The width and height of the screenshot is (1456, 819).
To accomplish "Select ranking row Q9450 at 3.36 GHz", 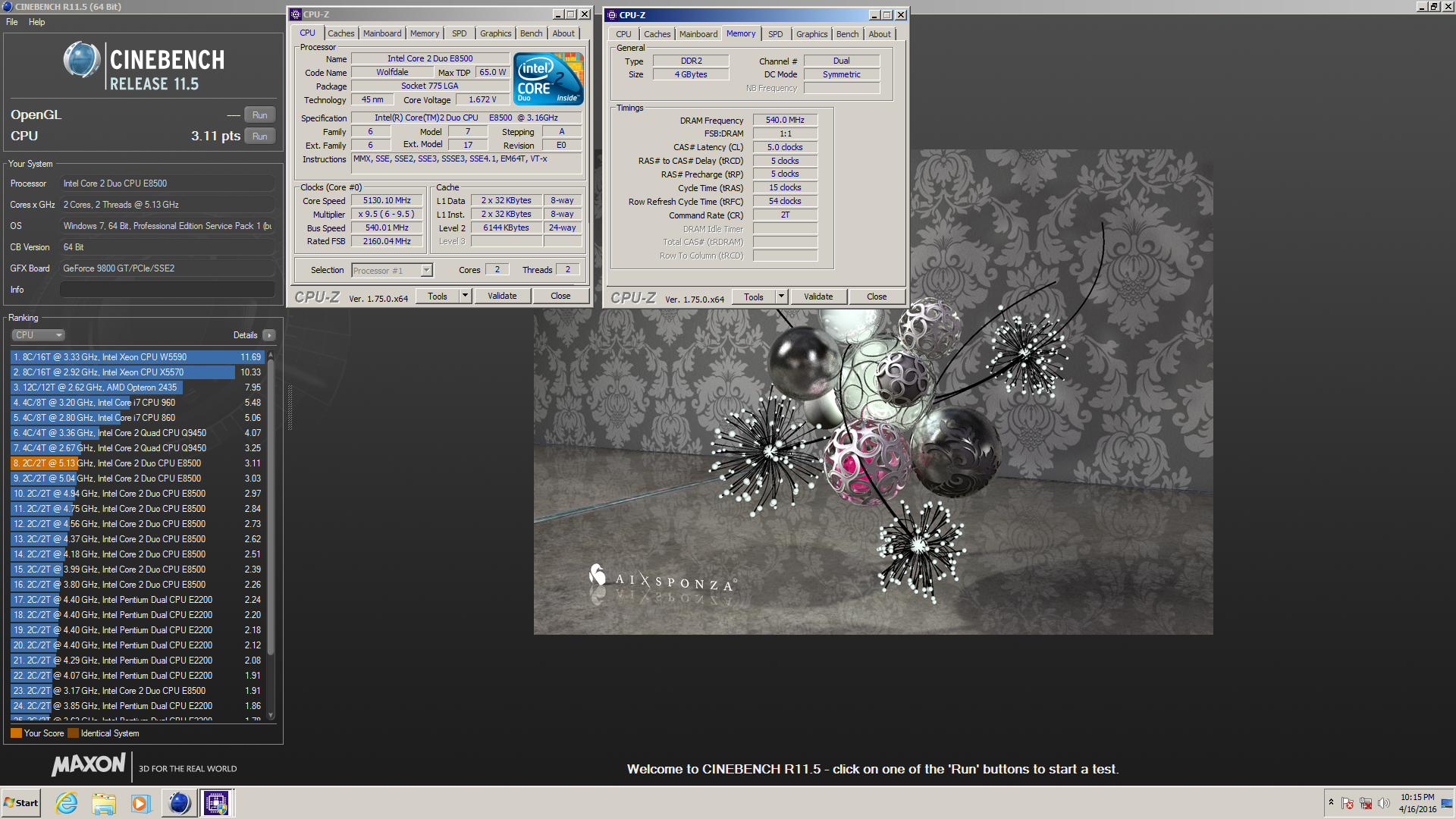I will [136, 433].
